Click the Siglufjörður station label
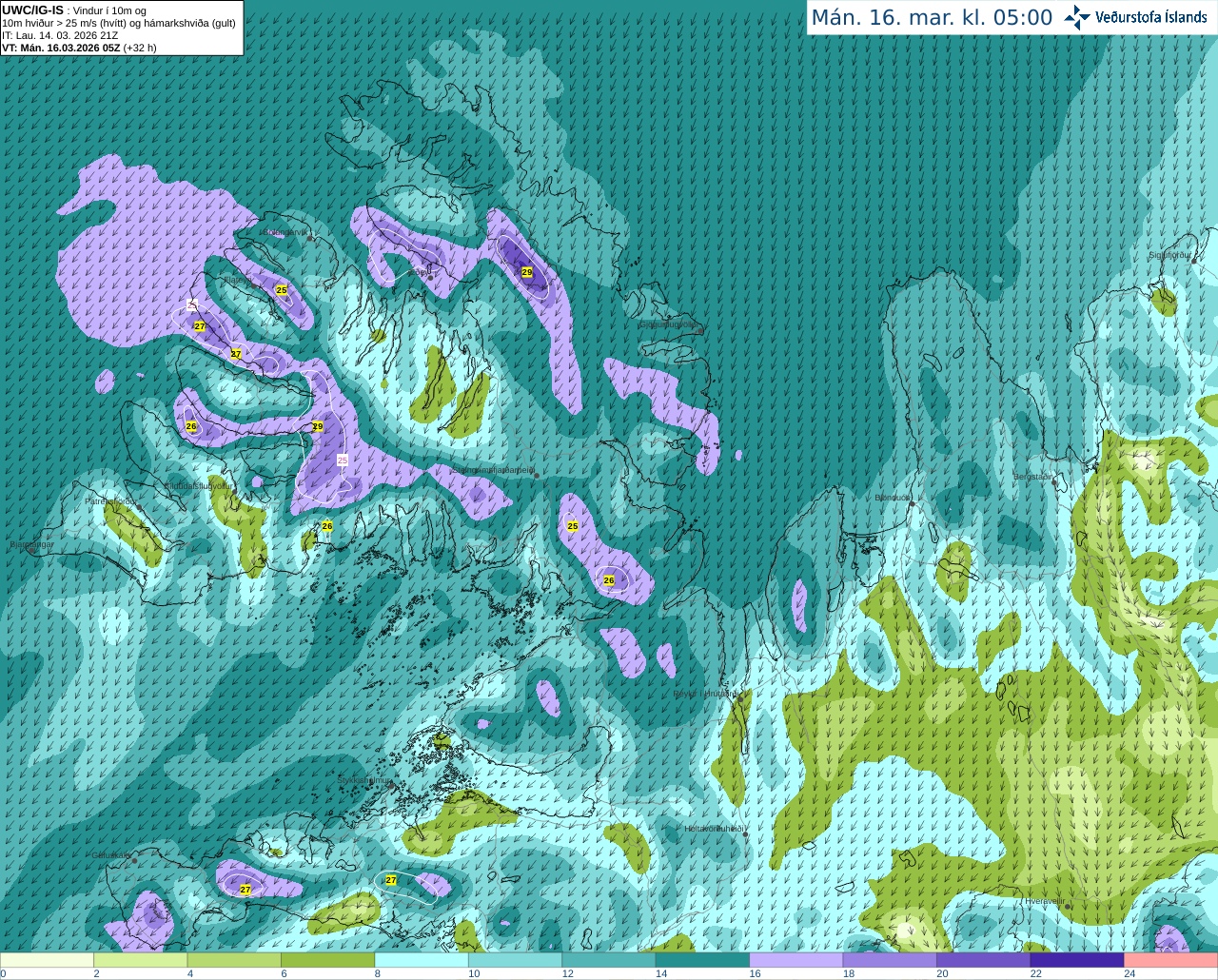 tap(1170, 255)
